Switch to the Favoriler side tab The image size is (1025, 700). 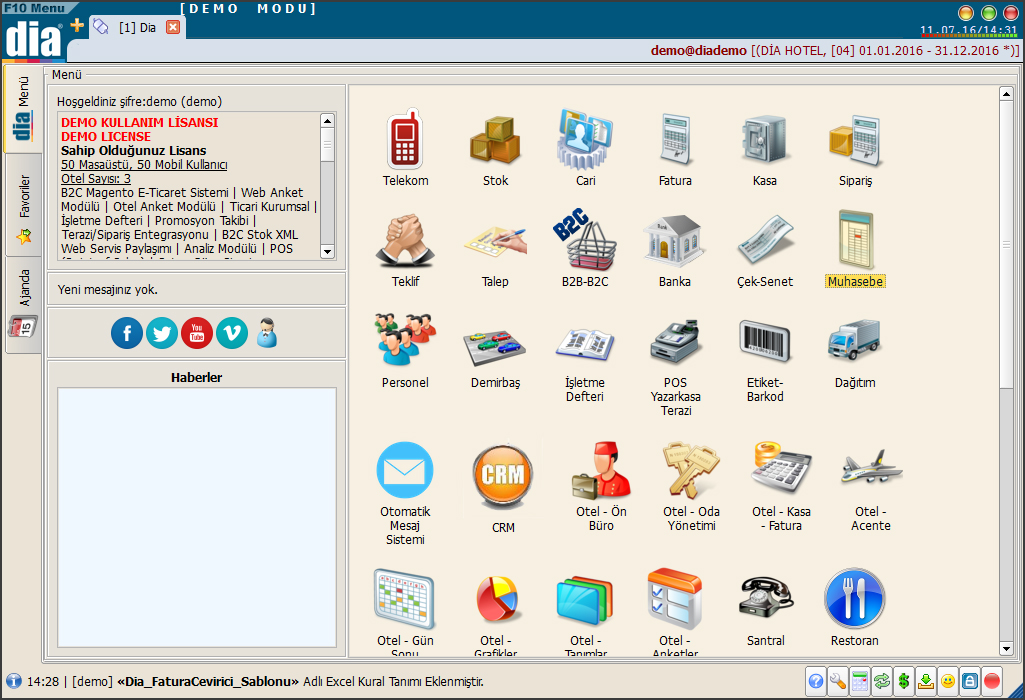24,205
